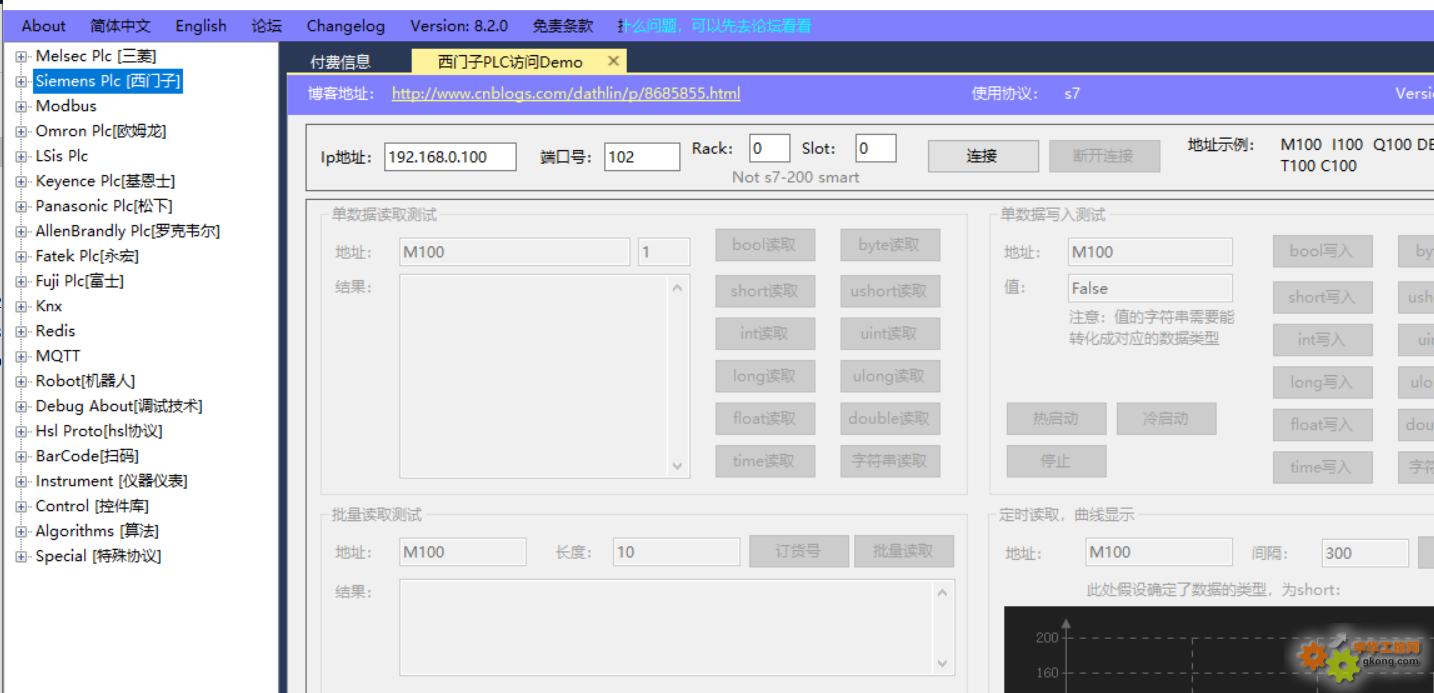Viewport: 1434px width, 693px height.
Task: Click the short读取 button
Action: coord(765,291)
